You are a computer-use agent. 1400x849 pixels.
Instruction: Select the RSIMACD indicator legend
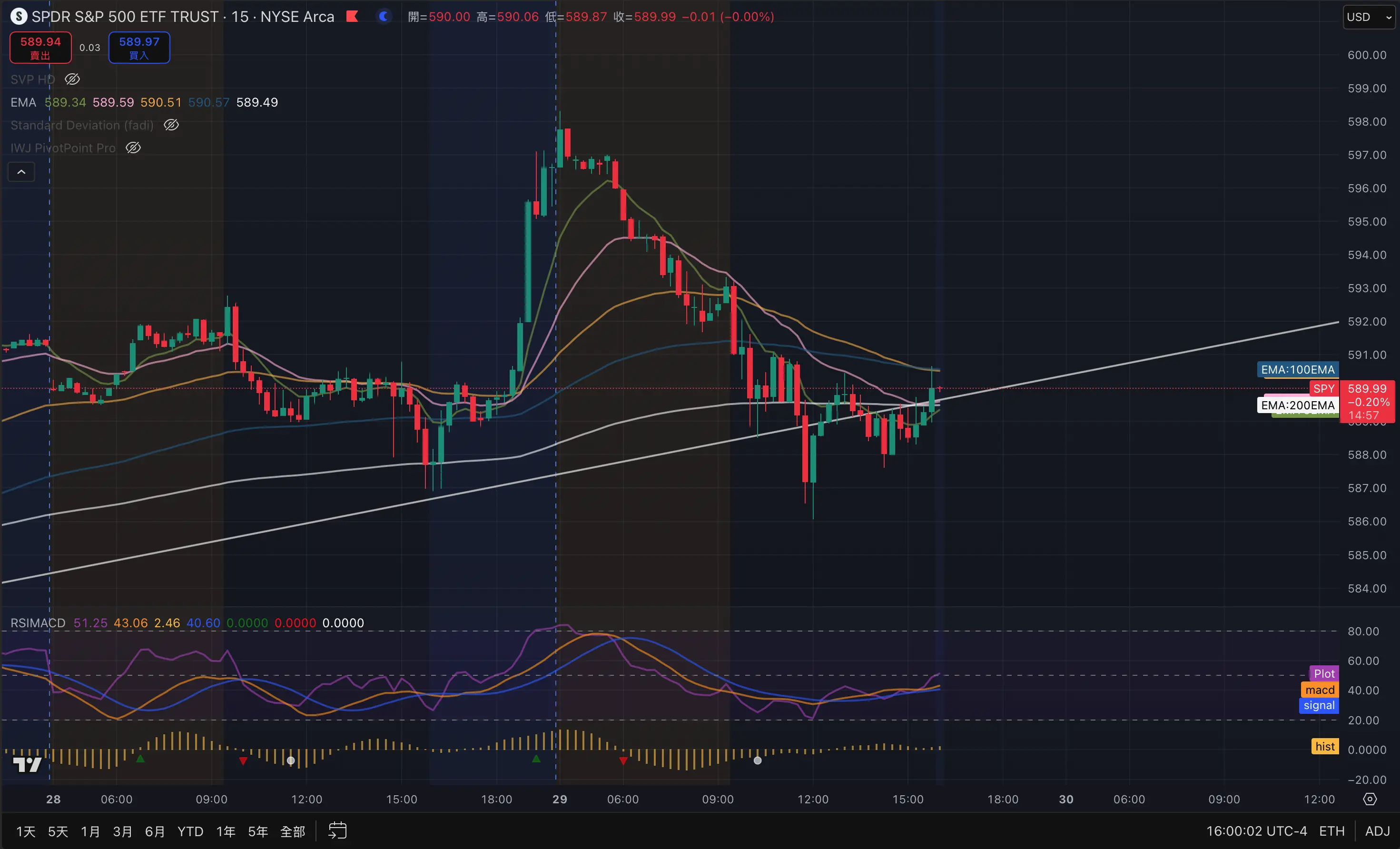pyautogui.click(x=38, y=623)
